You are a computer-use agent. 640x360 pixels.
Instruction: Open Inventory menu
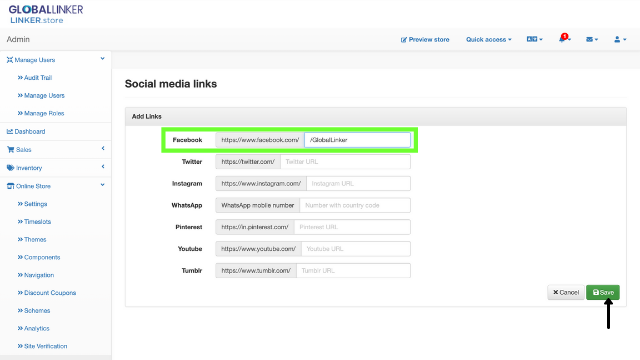click(x=29, y=168)
